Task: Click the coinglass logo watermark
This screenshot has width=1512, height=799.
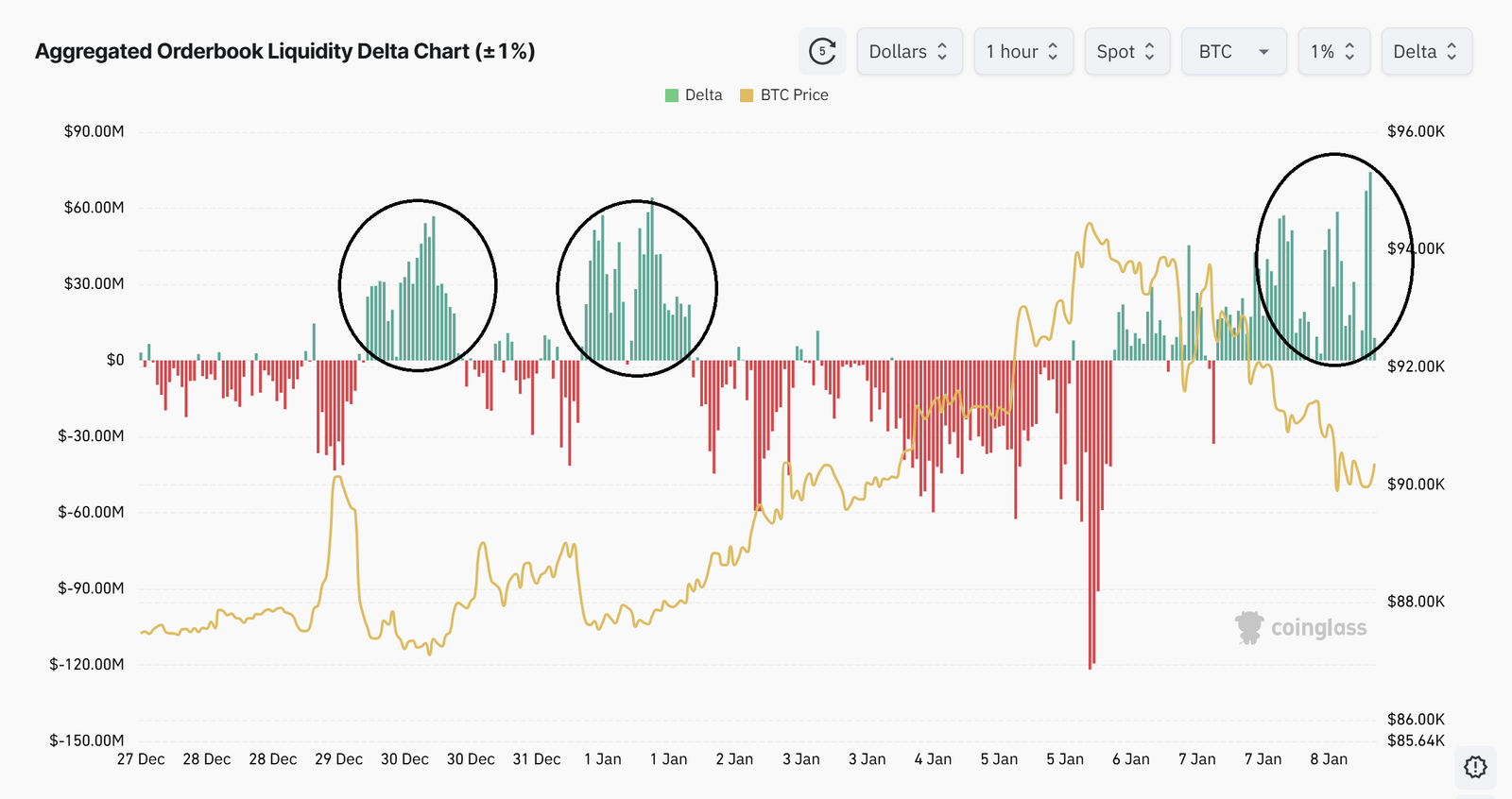Action: tap(1300, 627)
